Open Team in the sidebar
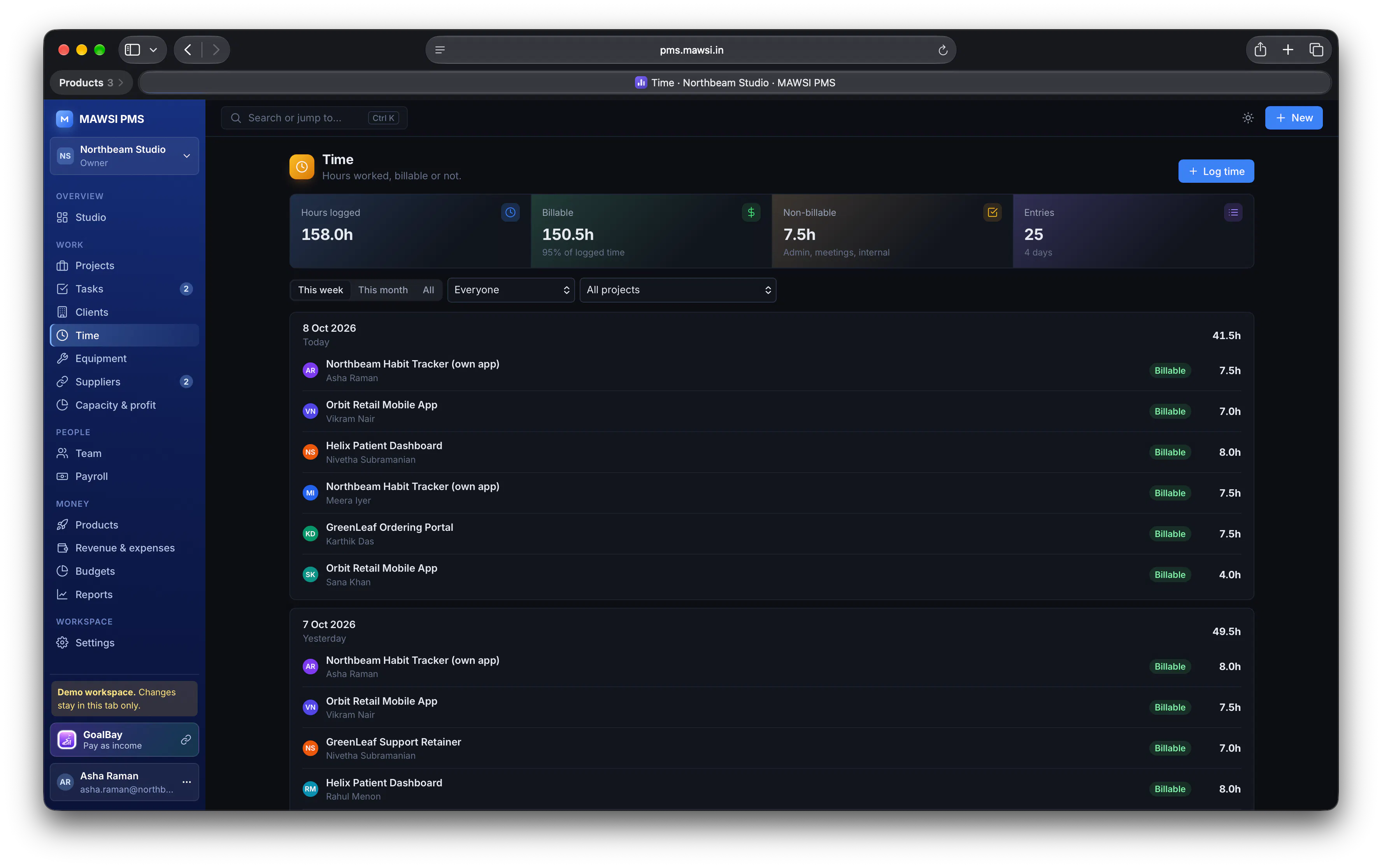1382x868 pixels. (125, 453)
